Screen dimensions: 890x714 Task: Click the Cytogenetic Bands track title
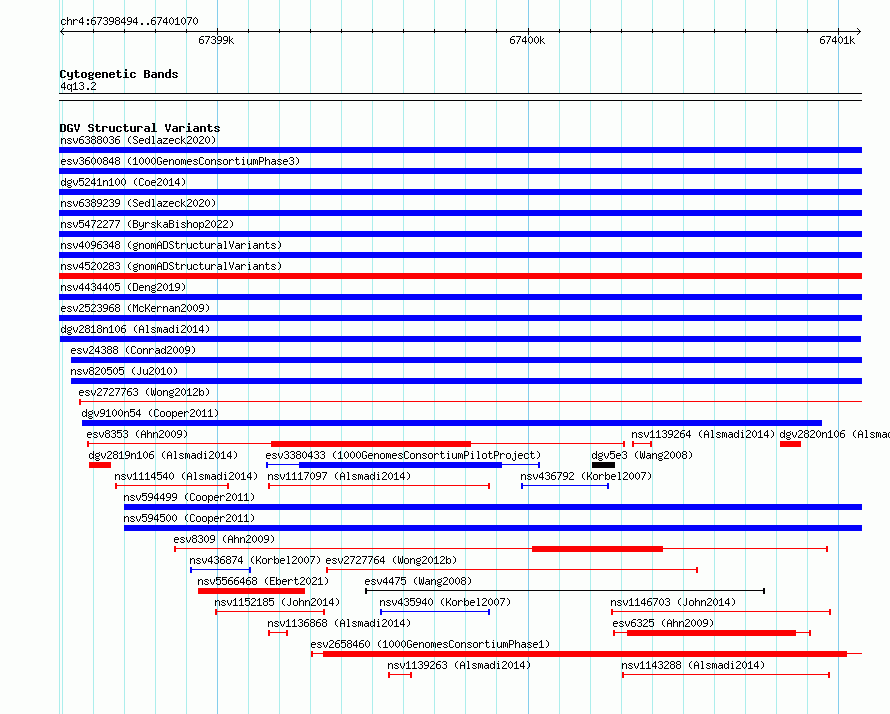[x=119, y=74]
